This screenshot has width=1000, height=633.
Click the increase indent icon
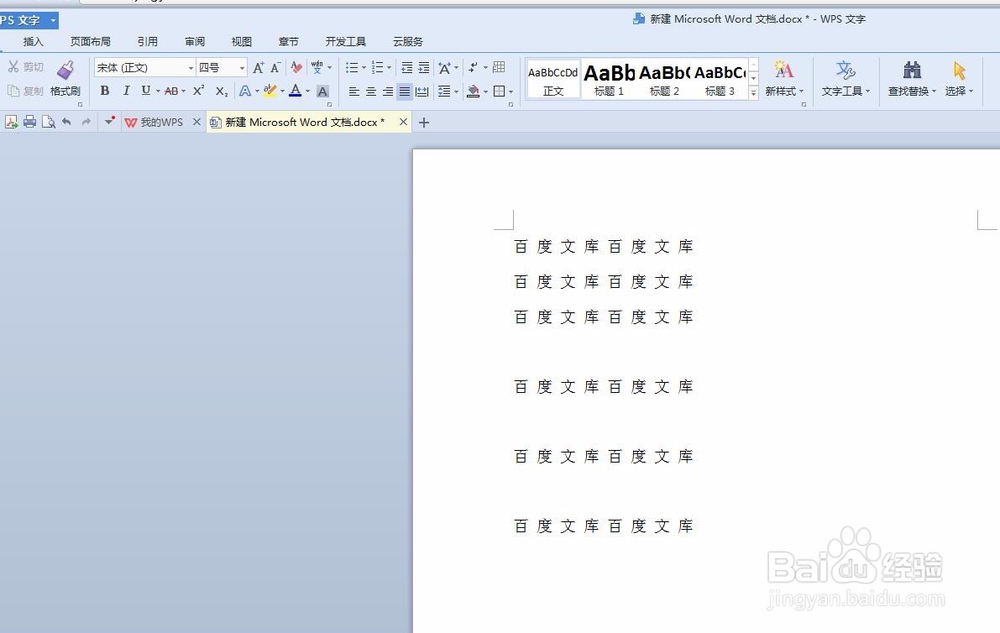coord(423,68)
